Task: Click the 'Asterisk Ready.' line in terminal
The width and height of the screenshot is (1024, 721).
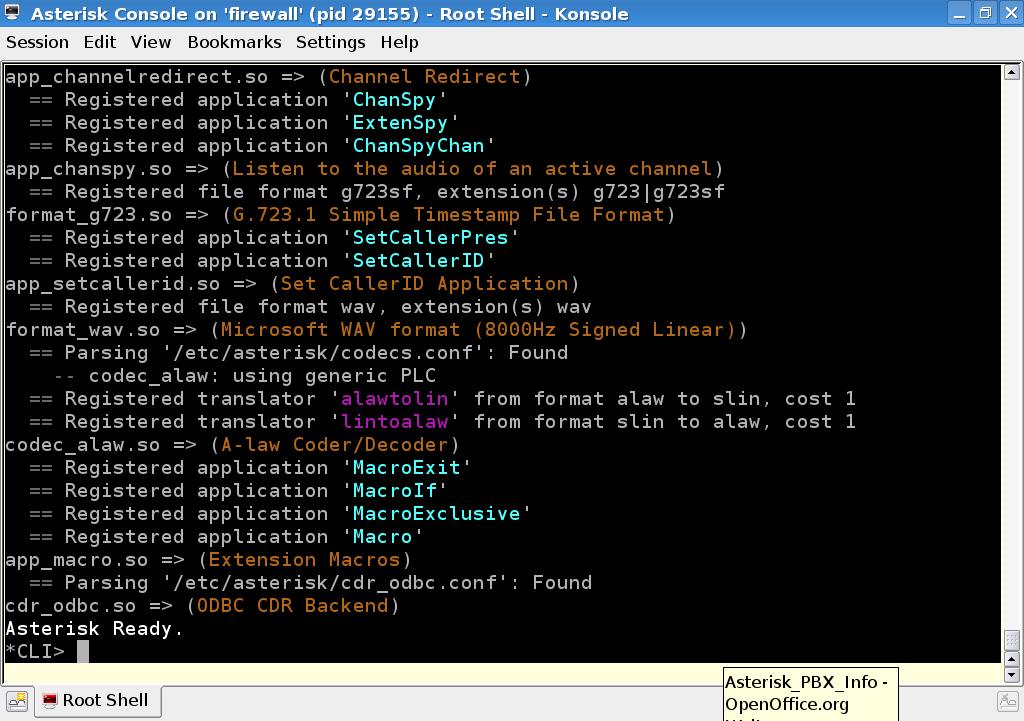Action: [x=94, y=629]
